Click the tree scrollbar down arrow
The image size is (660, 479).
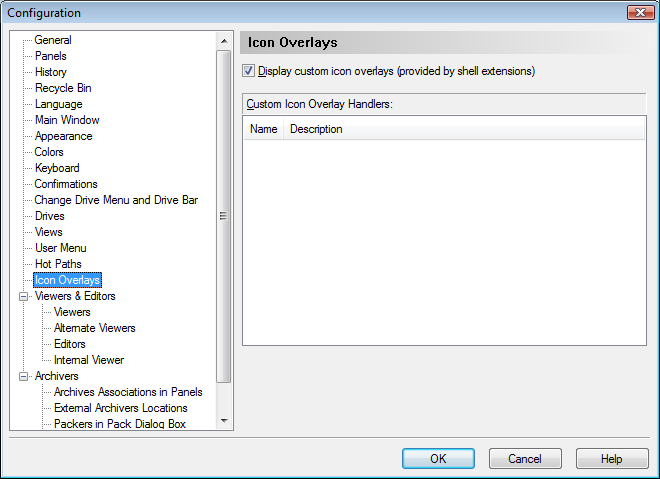click(x=224, y=420)
